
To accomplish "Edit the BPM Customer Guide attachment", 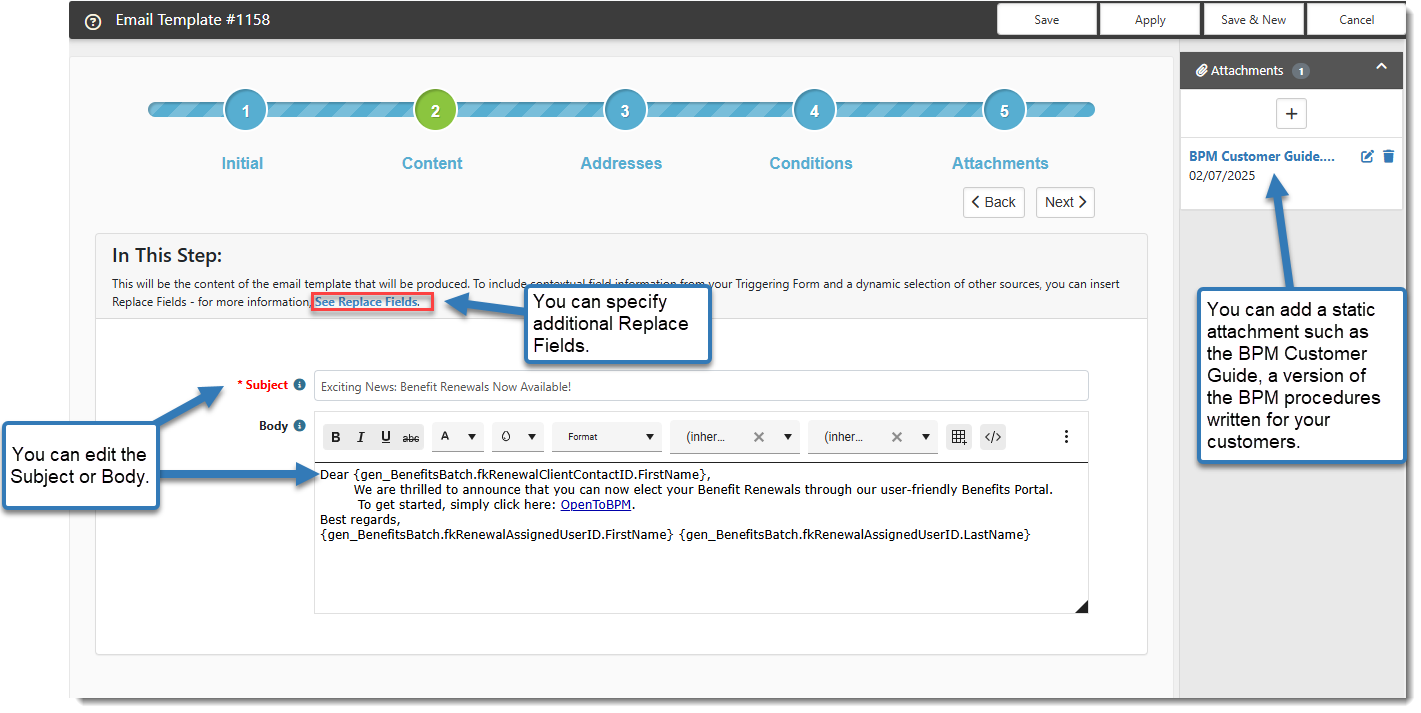I will point(1367,157).
